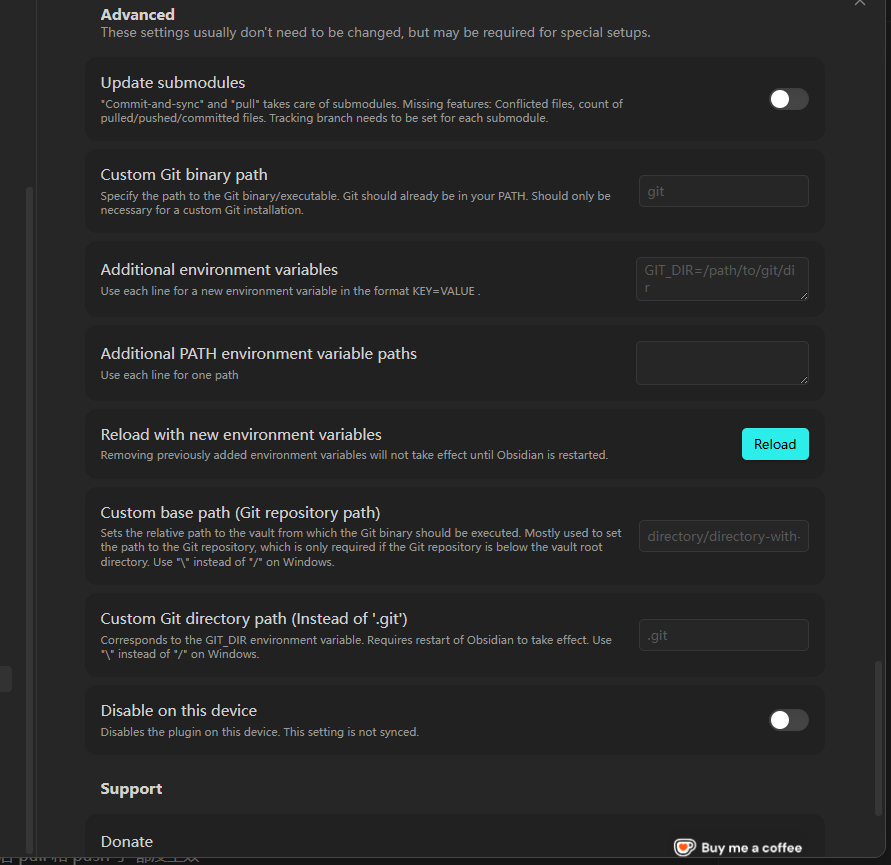Viewport: 891px width, 865px height.
Task: Open the Buy me a coffee link
Action: click(x=738, y=847)
